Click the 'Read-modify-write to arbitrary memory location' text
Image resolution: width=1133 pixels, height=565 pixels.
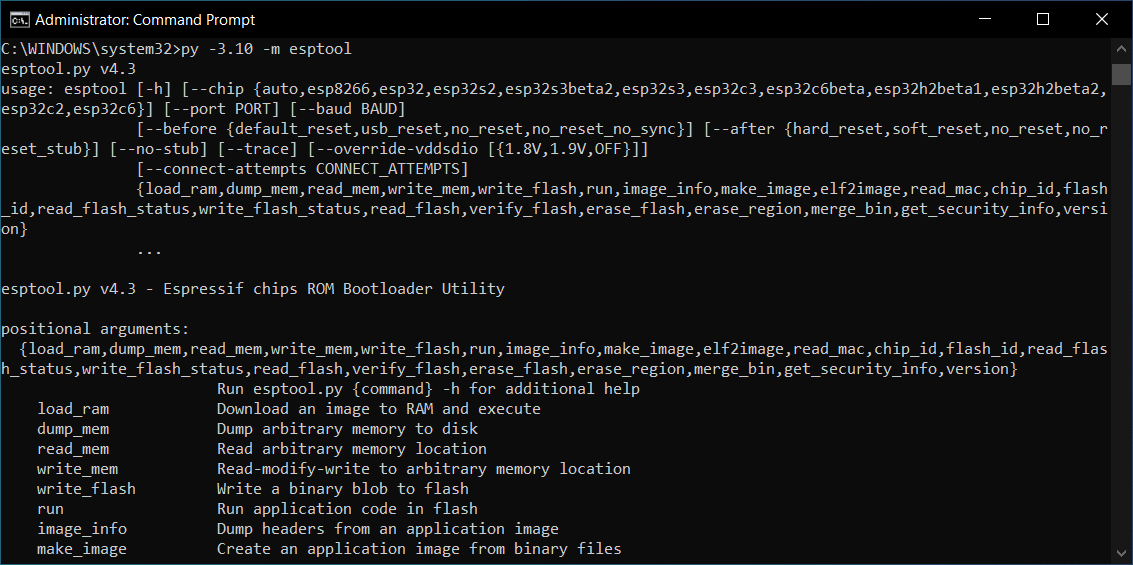pyautogui.click(x=423, y=469)
